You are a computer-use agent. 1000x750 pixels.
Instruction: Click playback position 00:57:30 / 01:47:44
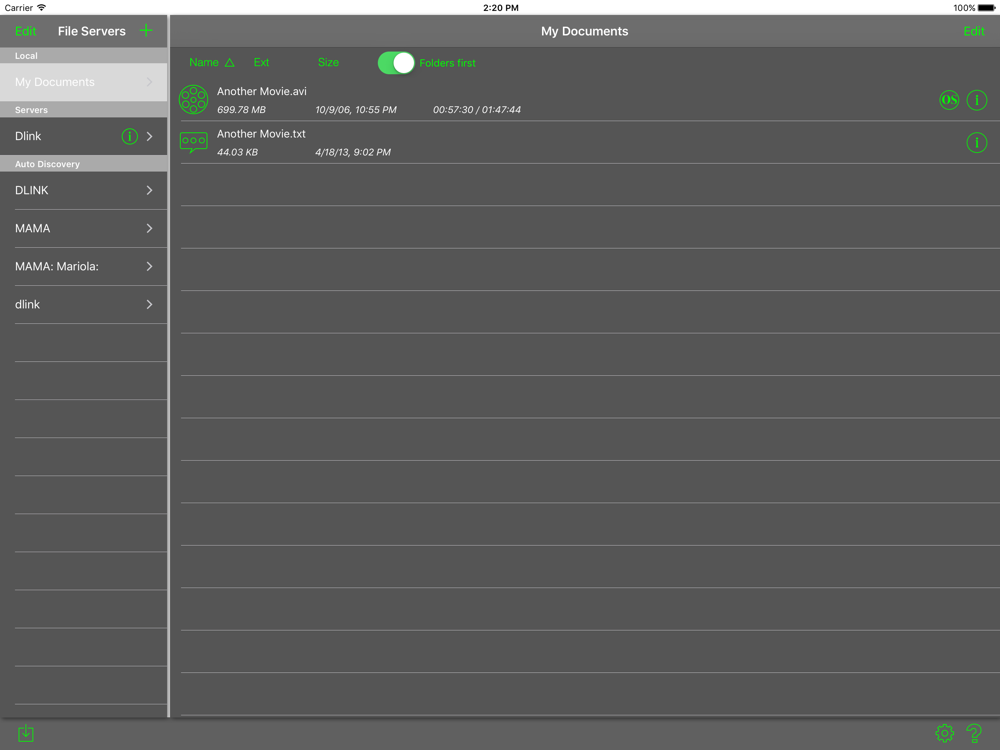[x=476, y=110]
